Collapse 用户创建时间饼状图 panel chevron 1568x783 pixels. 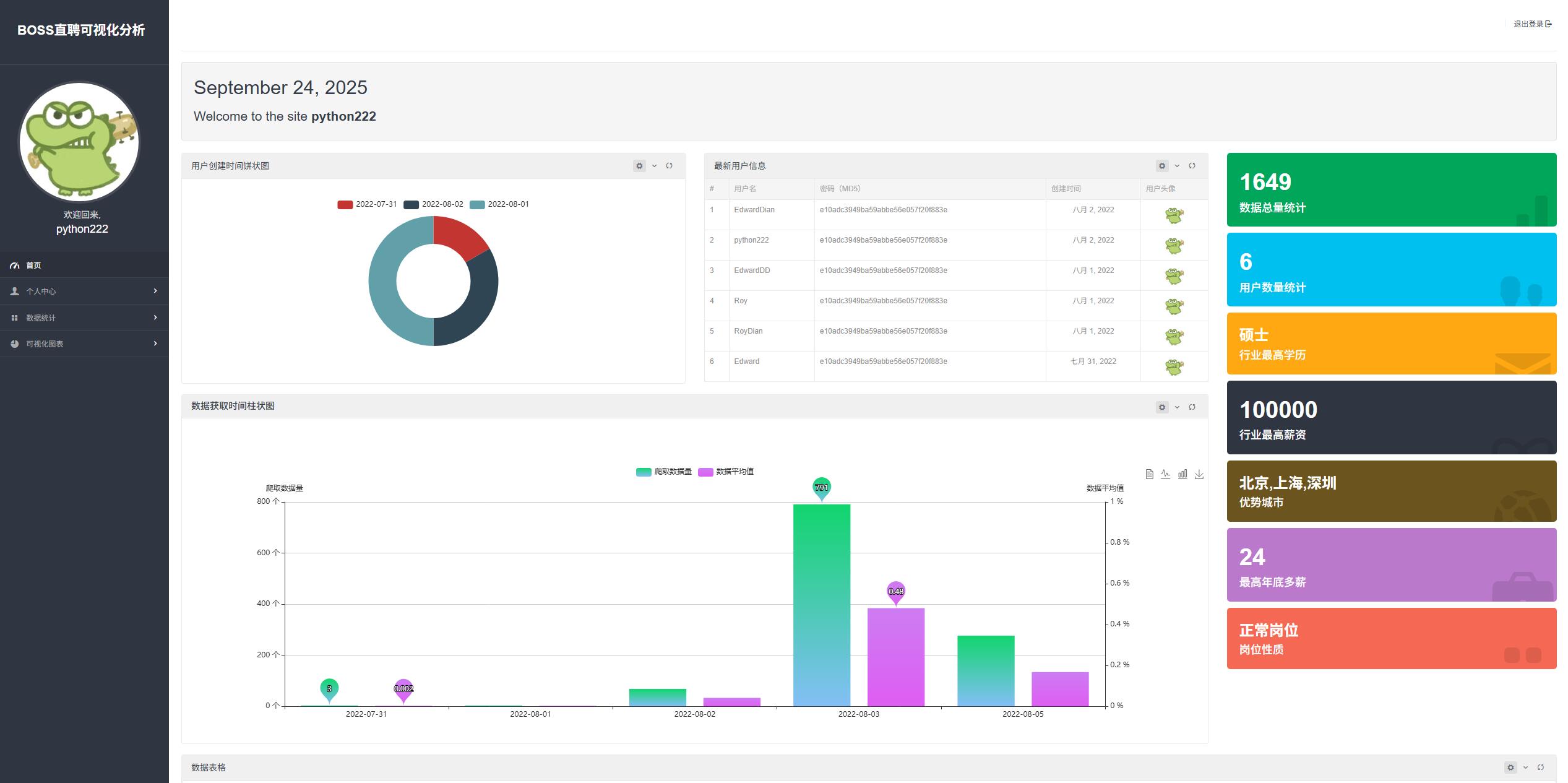pos(654,166)
